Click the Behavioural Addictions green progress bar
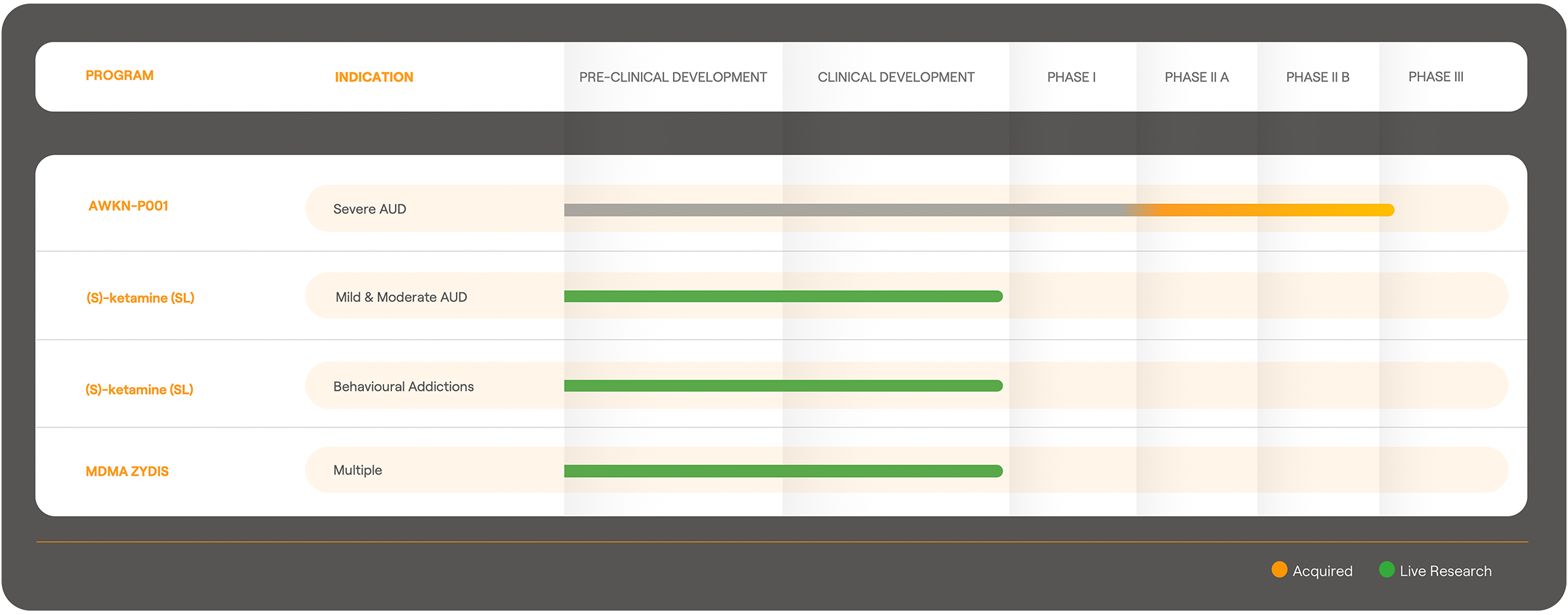 pos(783,386)
